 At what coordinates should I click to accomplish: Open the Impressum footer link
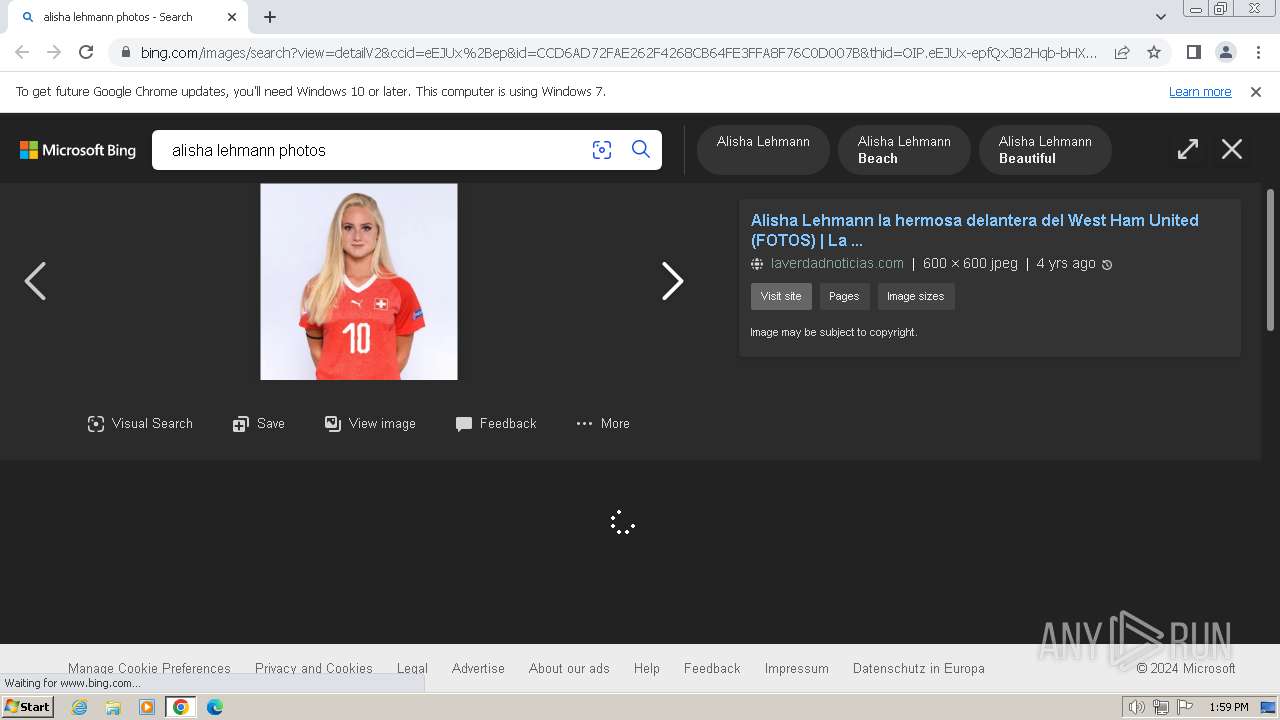[x=797, y=668]
